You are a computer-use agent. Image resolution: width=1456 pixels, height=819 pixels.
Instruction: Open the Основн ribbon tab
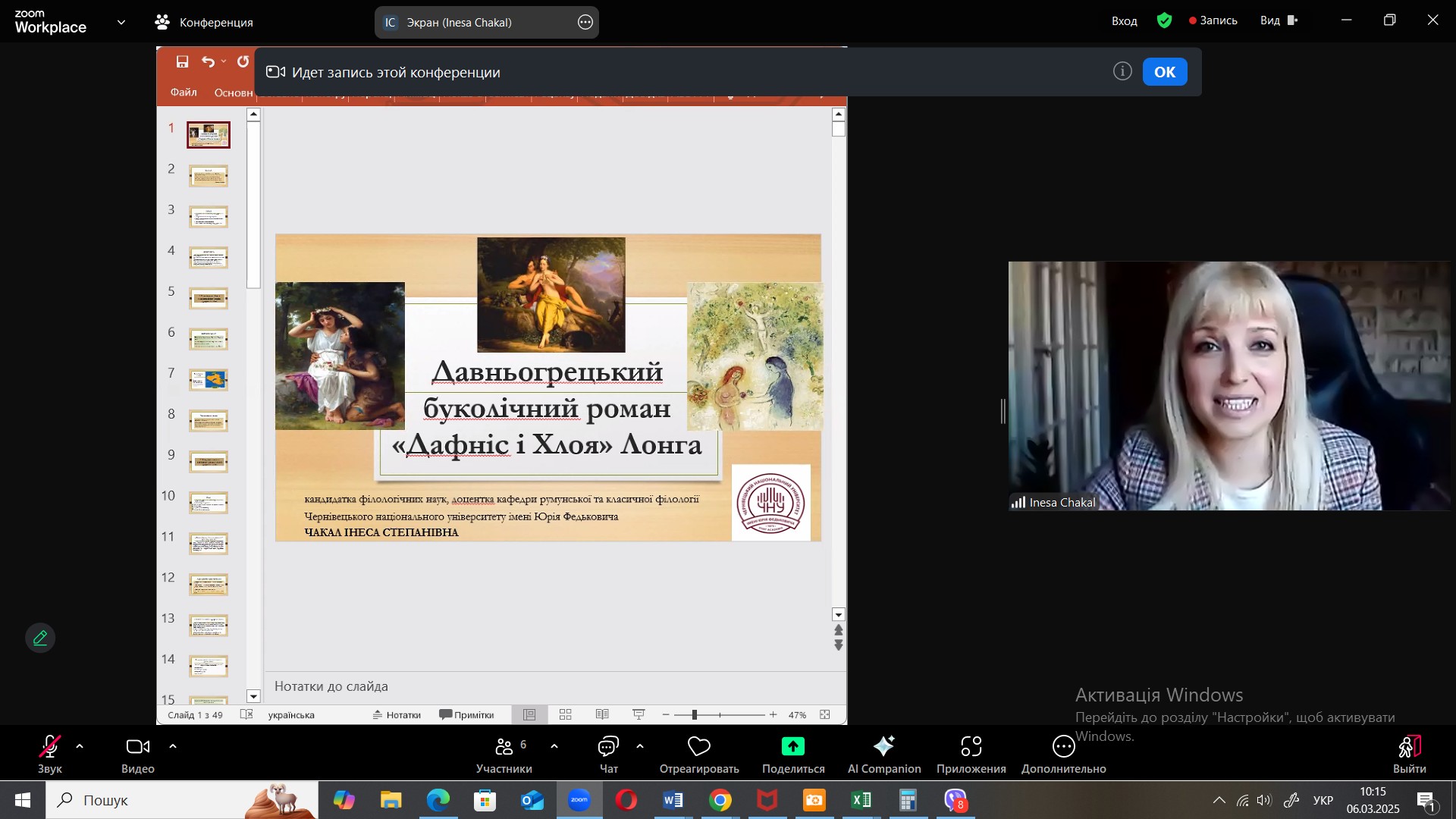click(x=234, y=93)
